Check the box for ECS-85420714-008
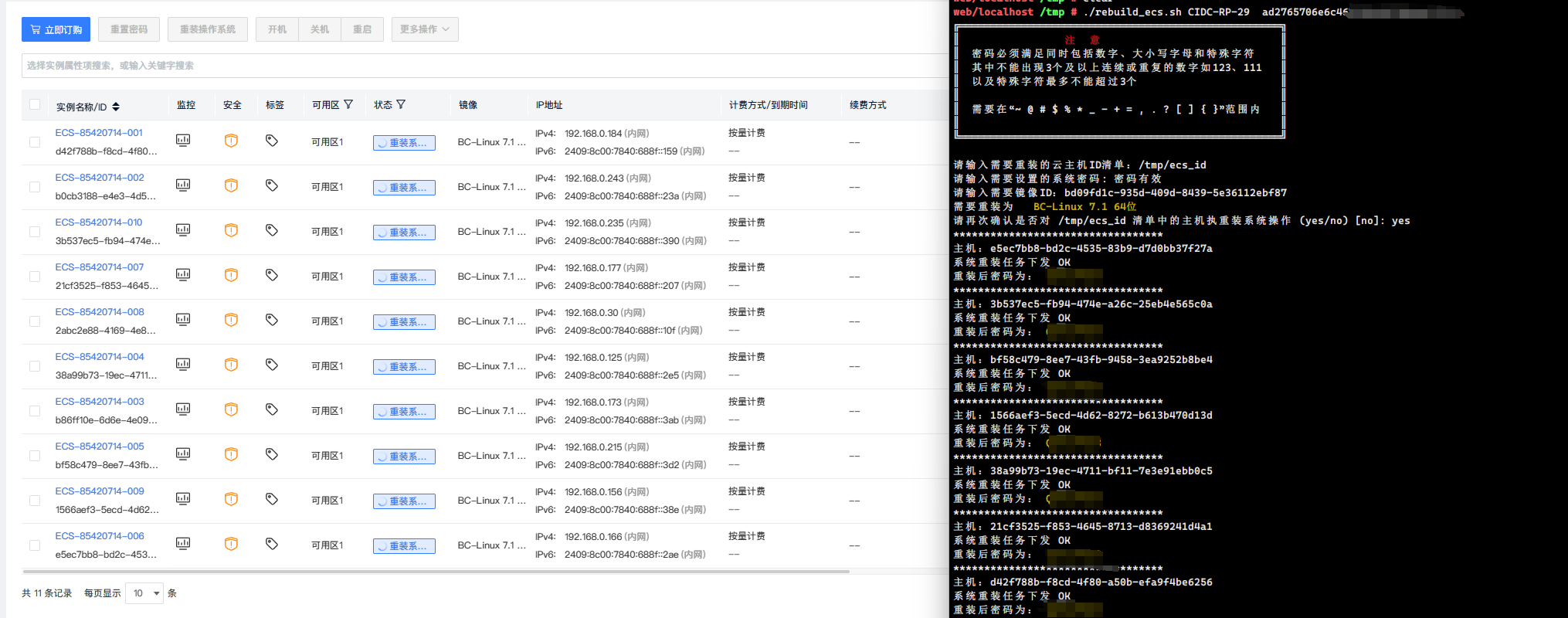Image resolution: width=1568 pixels, height=618 pixels. coord(35,321)
